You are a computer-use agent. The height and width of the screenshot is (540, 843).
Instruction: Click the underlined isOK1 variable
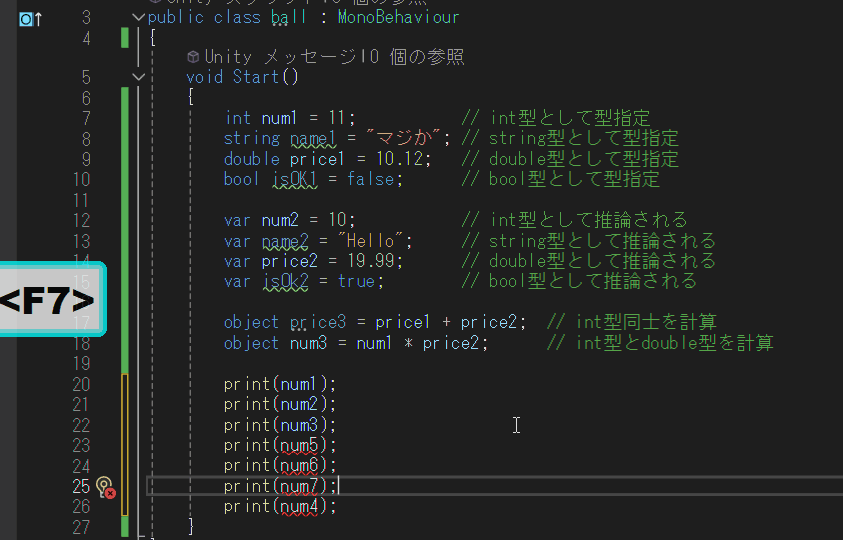295,179
